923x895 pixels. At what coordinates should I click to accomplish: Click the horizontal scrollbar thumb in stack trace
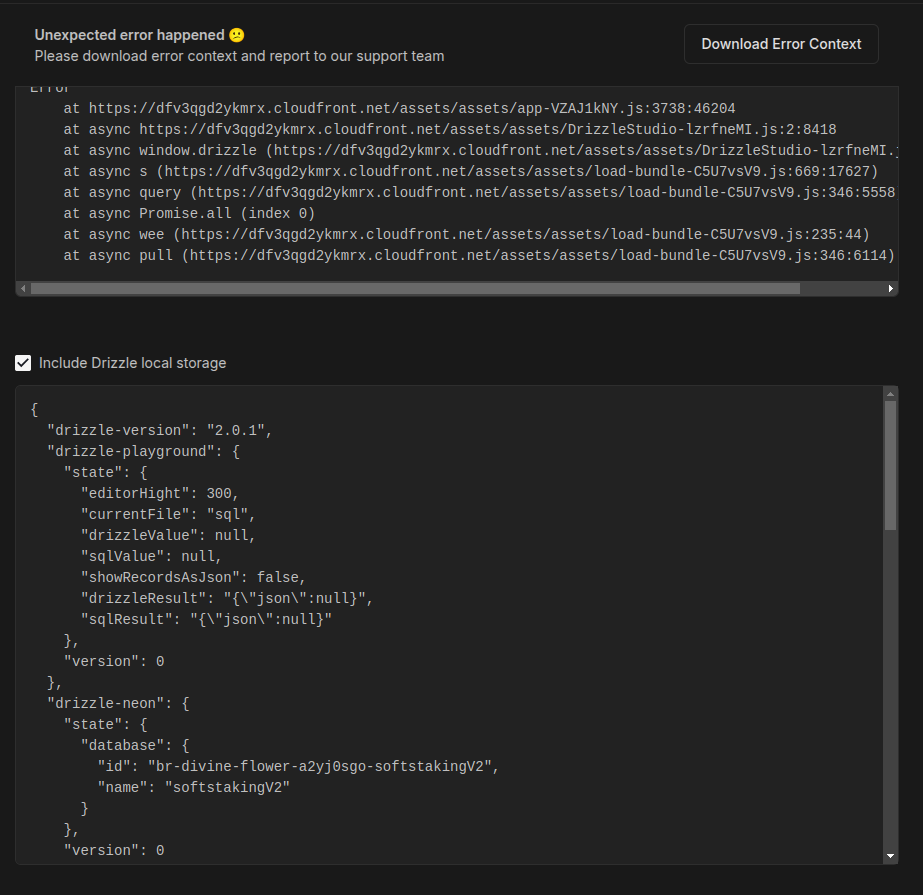[x=415, y=289]
